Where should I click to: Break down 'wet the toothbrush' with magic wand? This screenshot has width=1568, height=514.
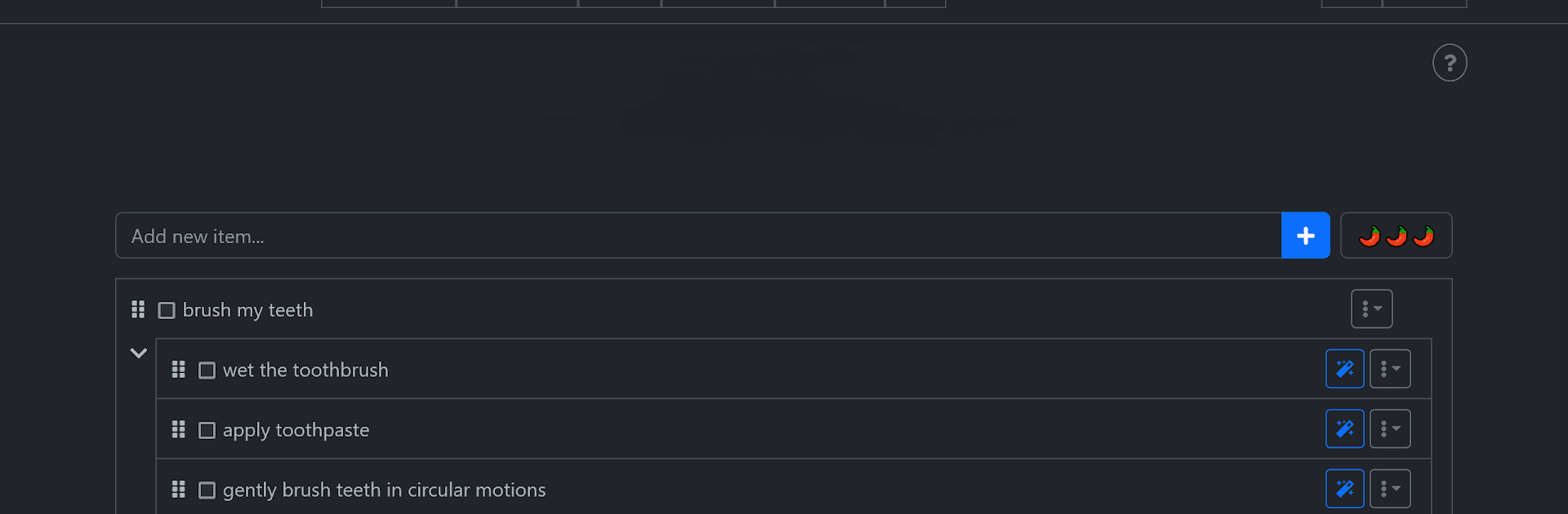(1344, 369)
